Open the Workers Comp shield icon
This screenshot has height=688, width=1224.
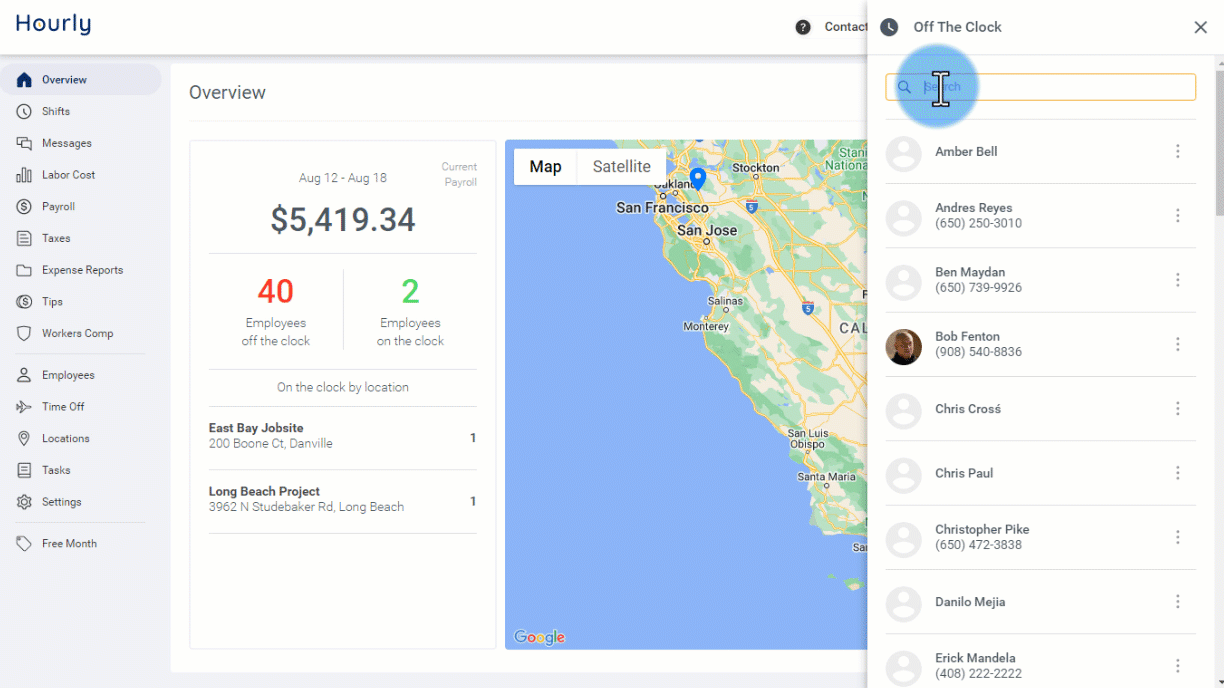(24, 334)
